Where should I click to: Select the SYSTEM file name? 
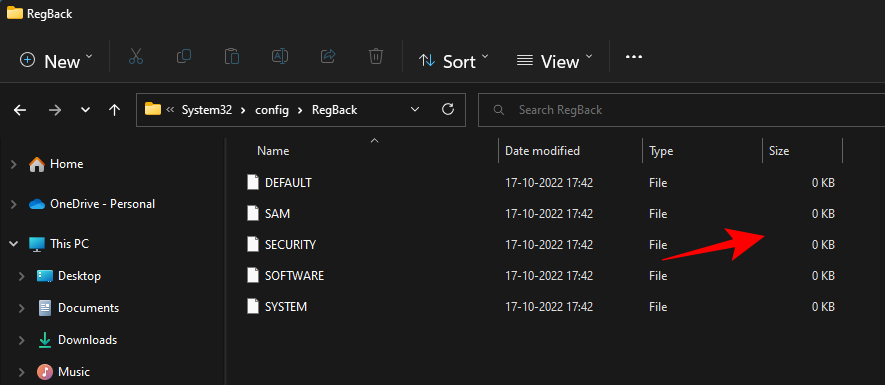point(286,307)
